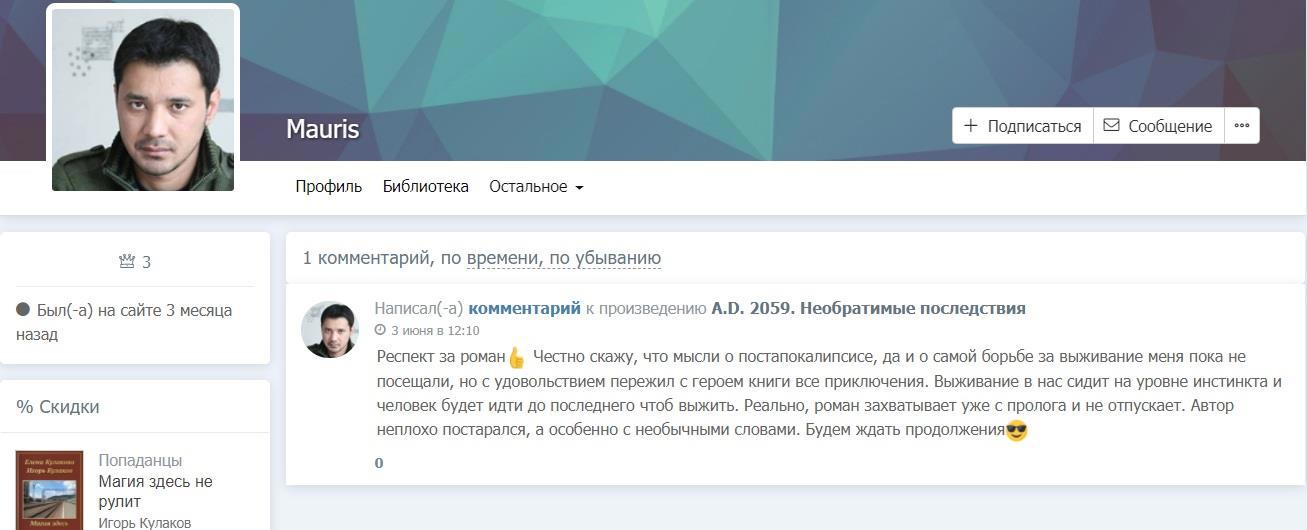This screenshot has height=530, width=1307.
Task: Click the plus icon in Подписаться
Action: [x=970, y=126]
